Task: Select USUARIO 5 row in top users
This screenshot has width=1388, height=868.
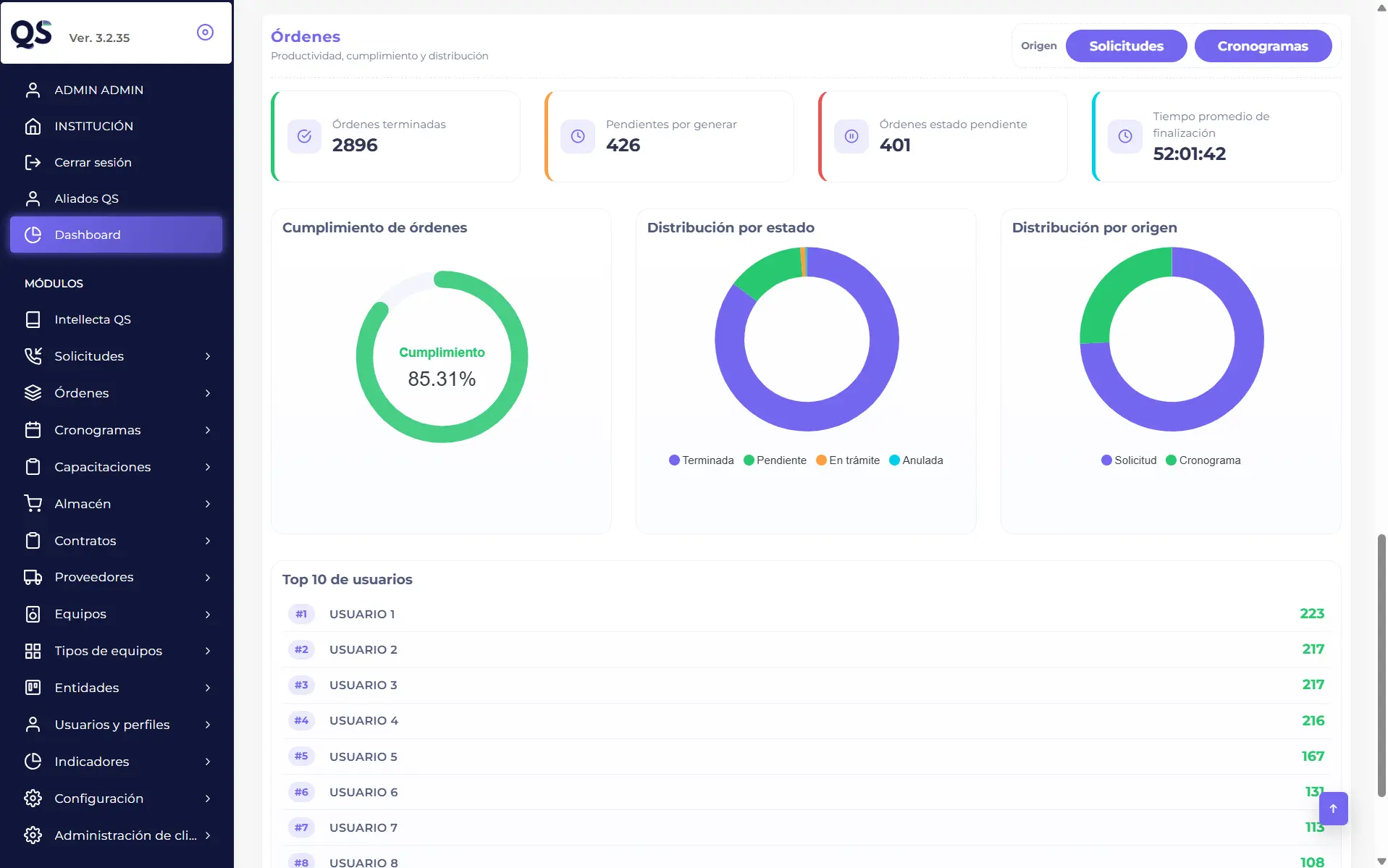Action: tap(806, 757)
